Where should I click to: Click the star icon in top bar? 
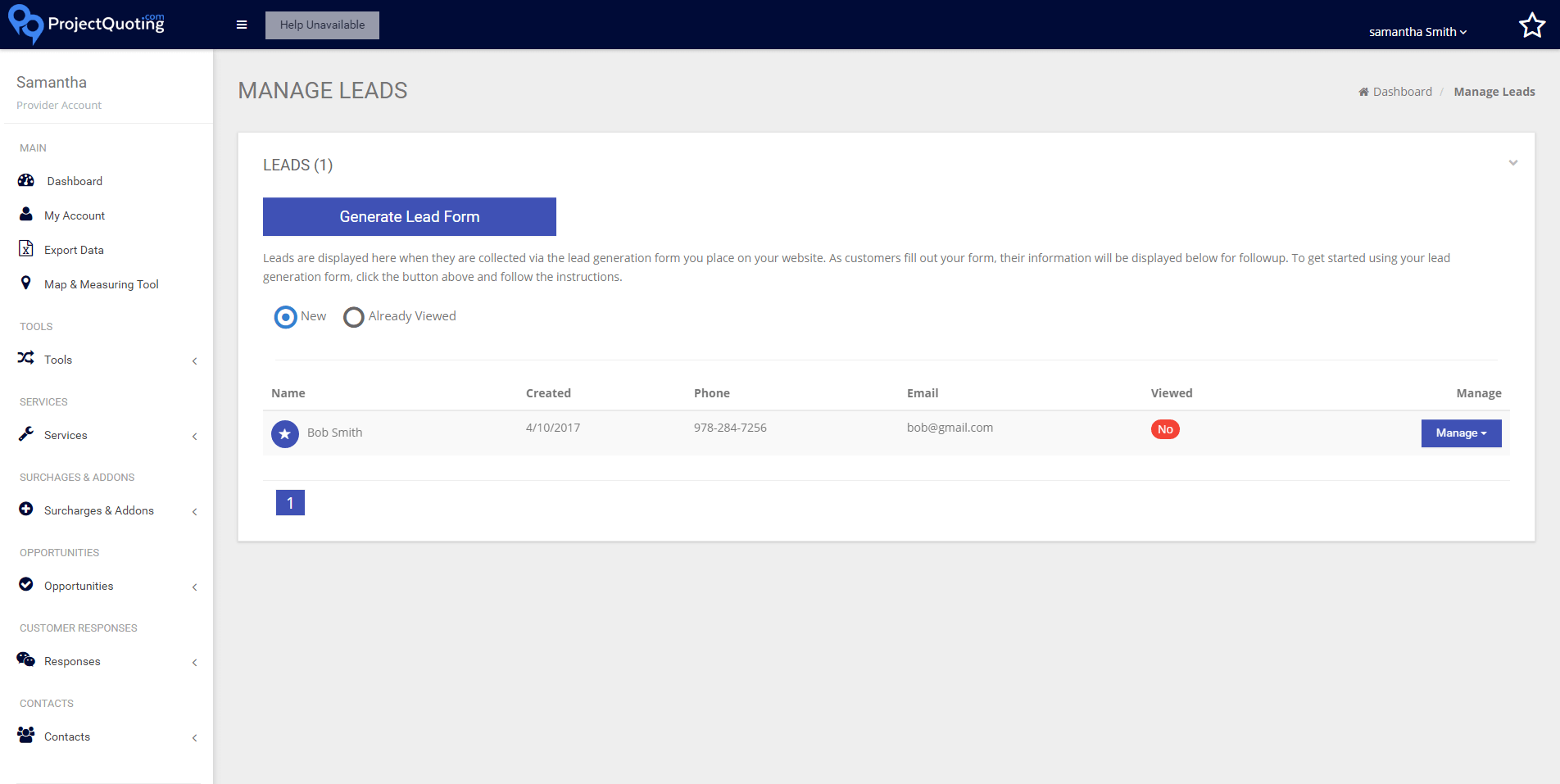[x=1532, y=25]
